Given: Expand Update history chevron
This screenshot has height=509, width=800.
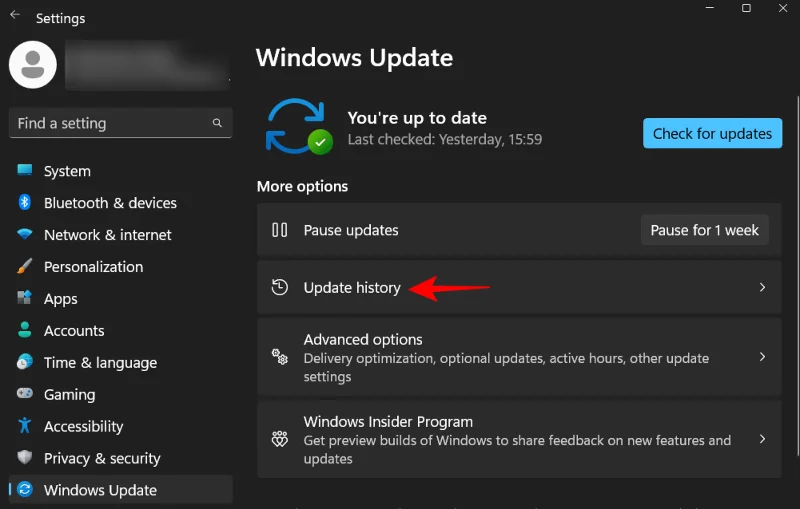Looking at the screenshot, I should [x=762, y=287].
